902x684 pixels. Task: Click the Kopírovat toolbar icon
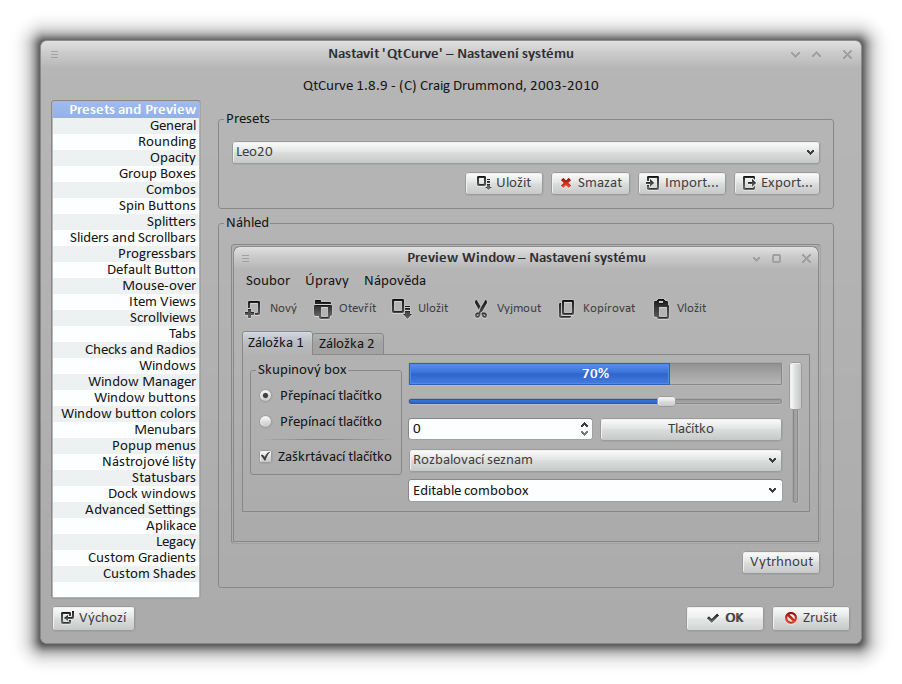(567, 309)
